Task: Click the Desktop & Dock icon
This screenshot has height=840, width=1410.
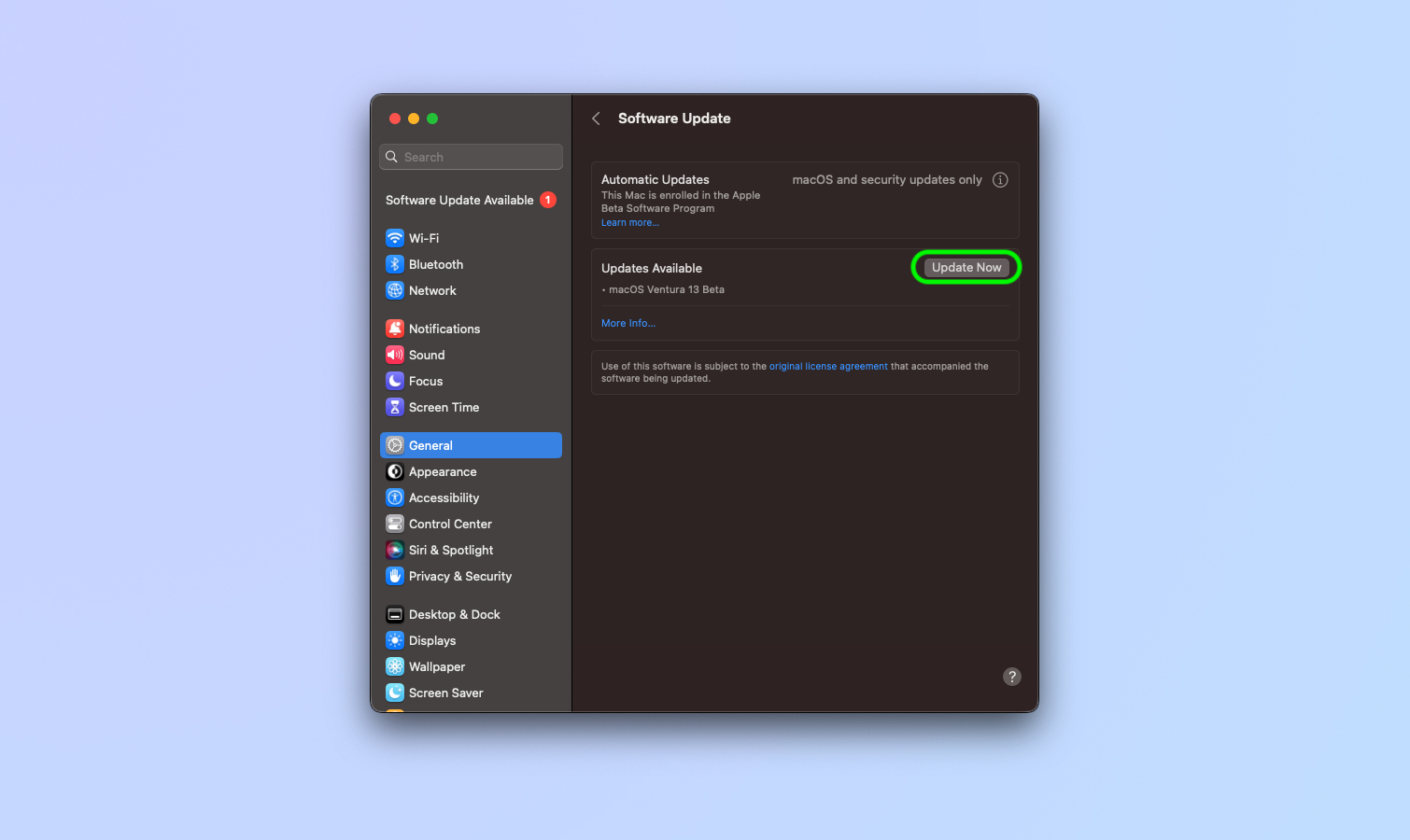Action: (x=395, y=614)
